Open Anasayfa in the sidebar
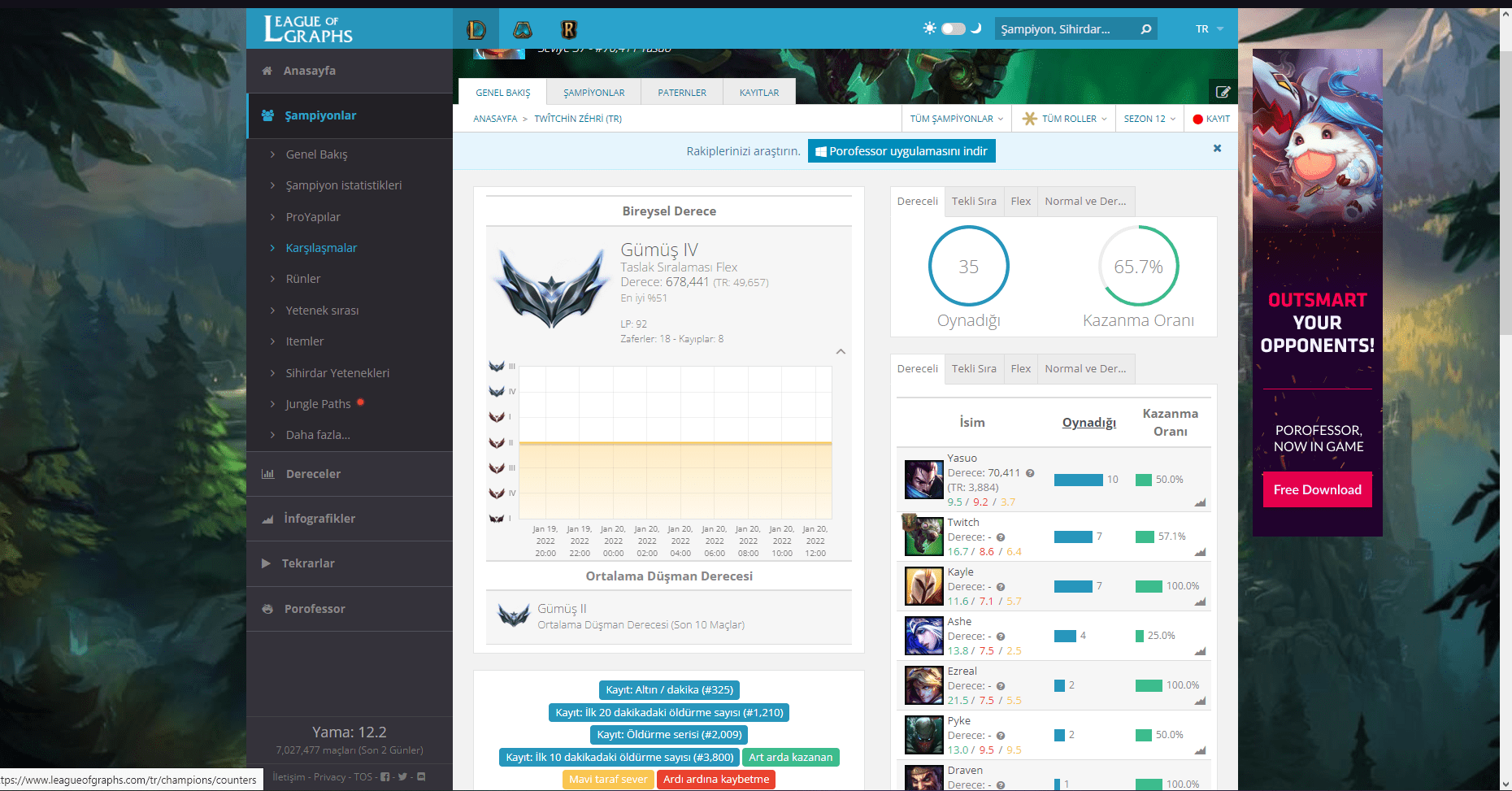1512x791 pixels. [x=350, y=71]
